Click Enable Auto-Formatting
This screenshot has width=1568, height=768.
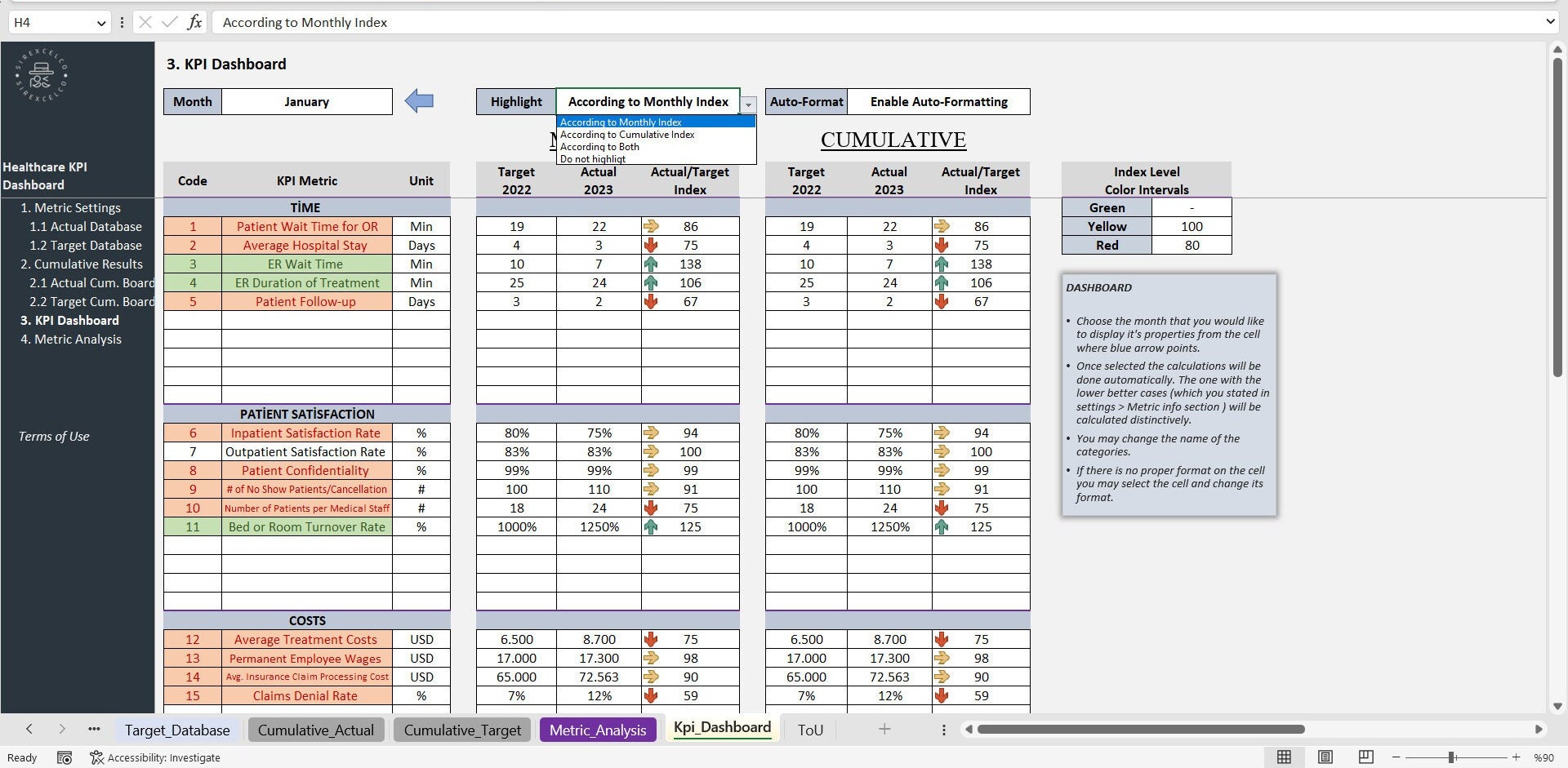(x=938, y=101)
